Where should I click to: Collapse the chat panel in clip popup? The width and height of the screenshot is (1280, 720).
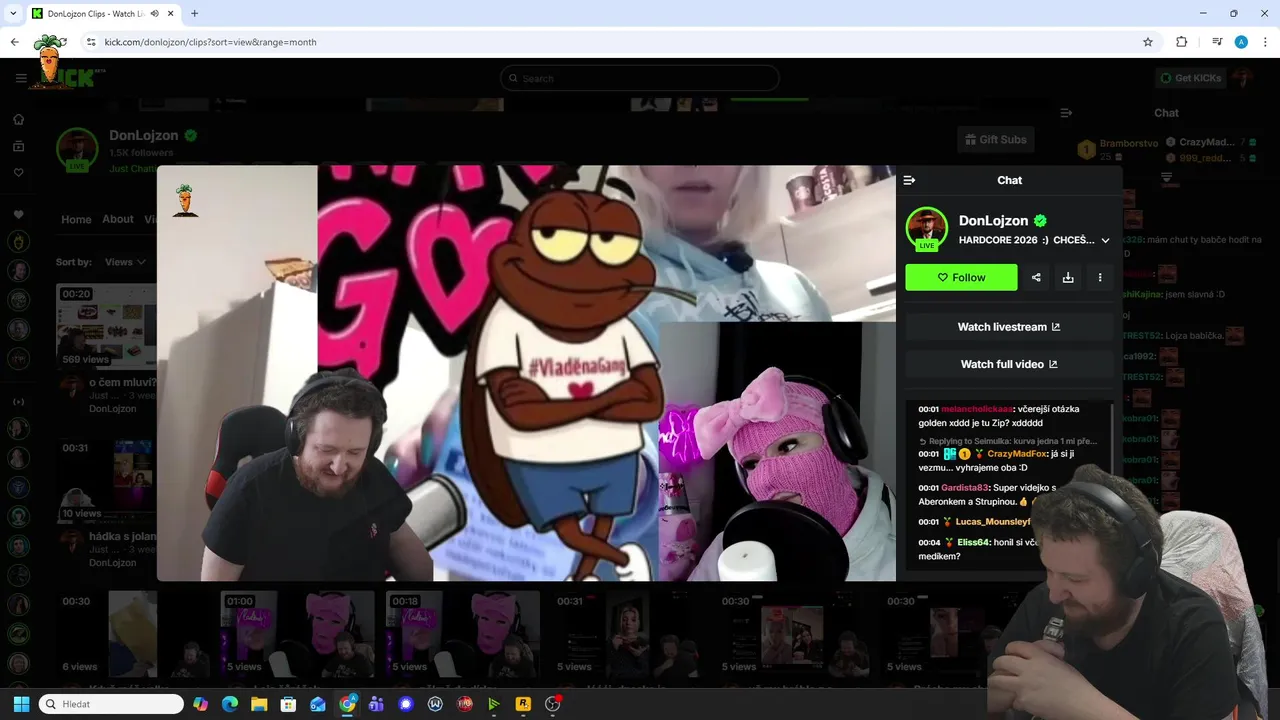909,180
